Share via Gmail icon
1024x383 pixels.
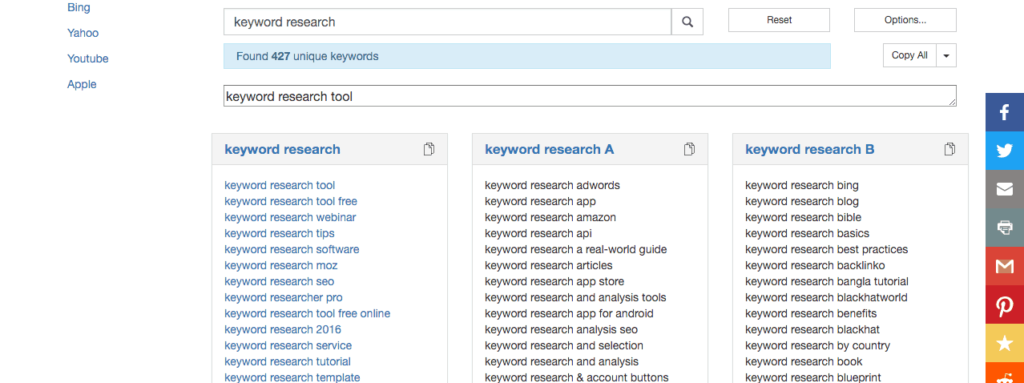click(1004, 266)
